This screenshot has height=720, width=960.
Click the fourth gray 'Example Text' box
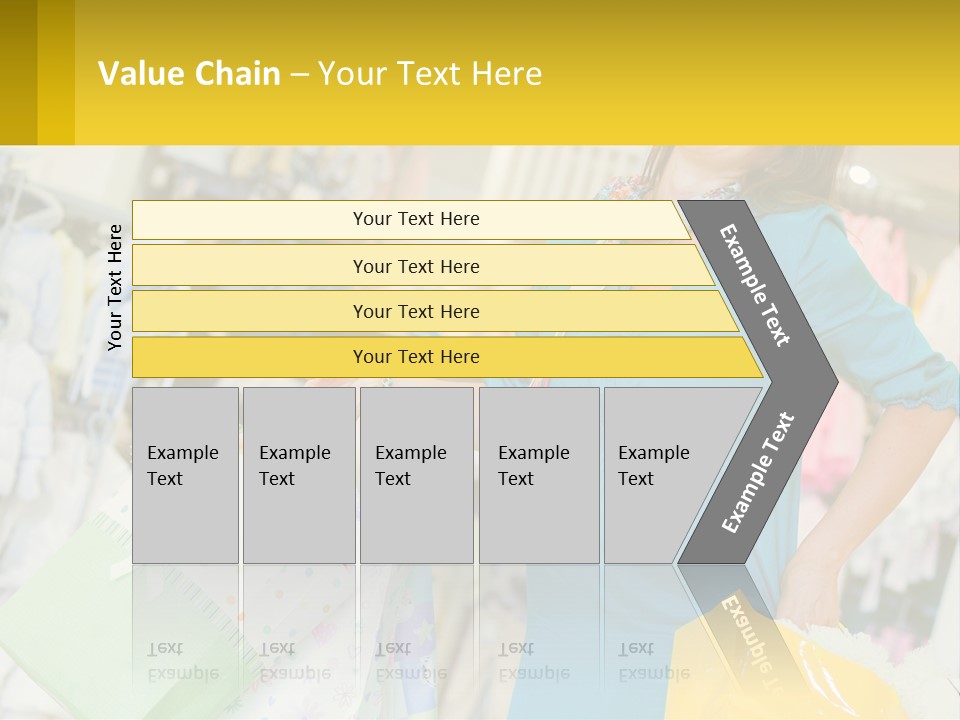click(539, 475)
